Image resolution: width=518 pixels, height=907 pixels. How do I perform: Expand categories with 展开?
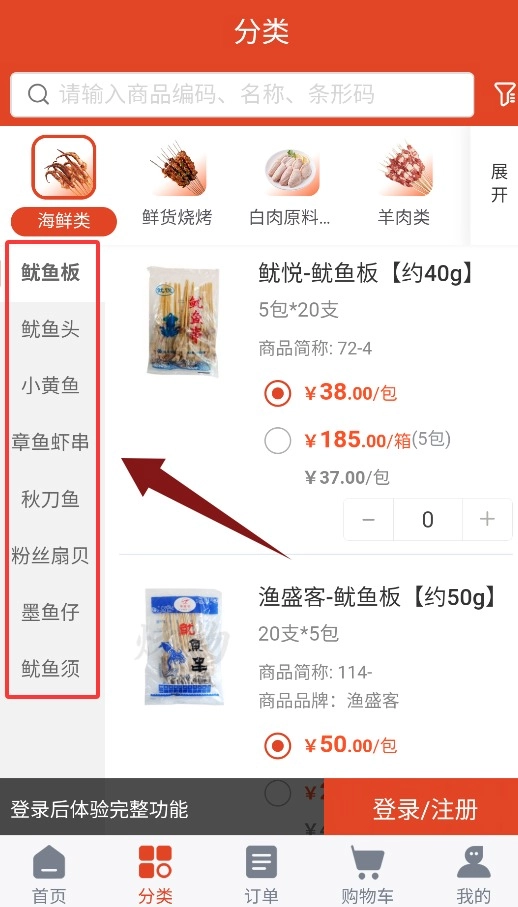(499, 183)
